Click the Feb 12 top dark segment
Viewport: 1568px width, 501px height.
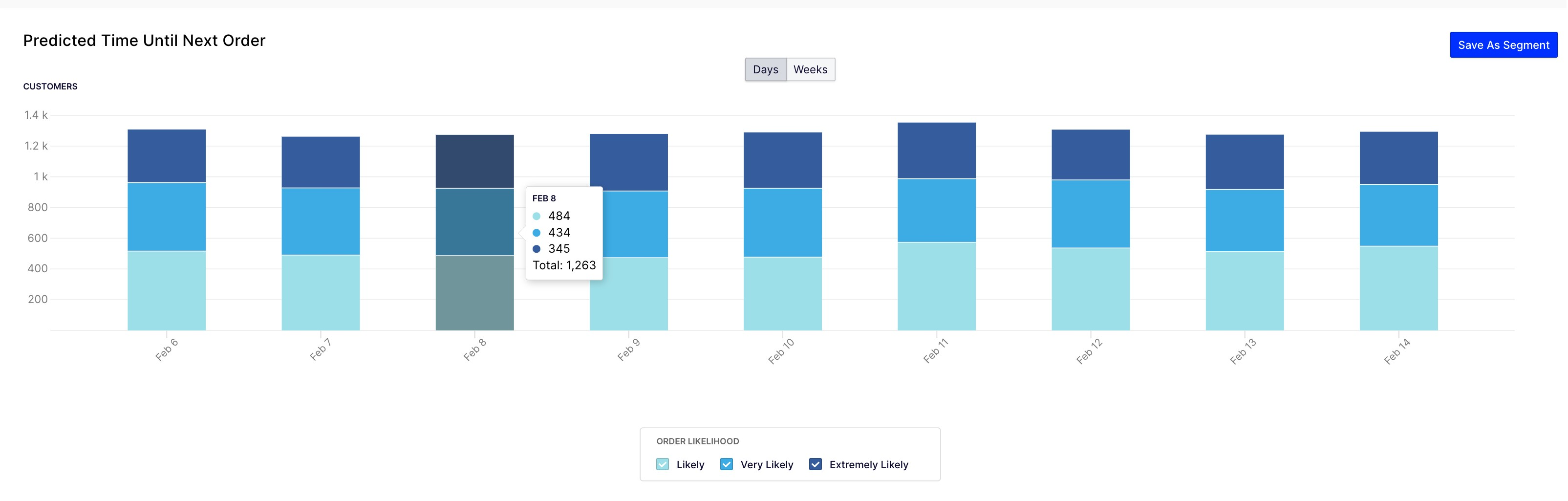(1091, 154)
